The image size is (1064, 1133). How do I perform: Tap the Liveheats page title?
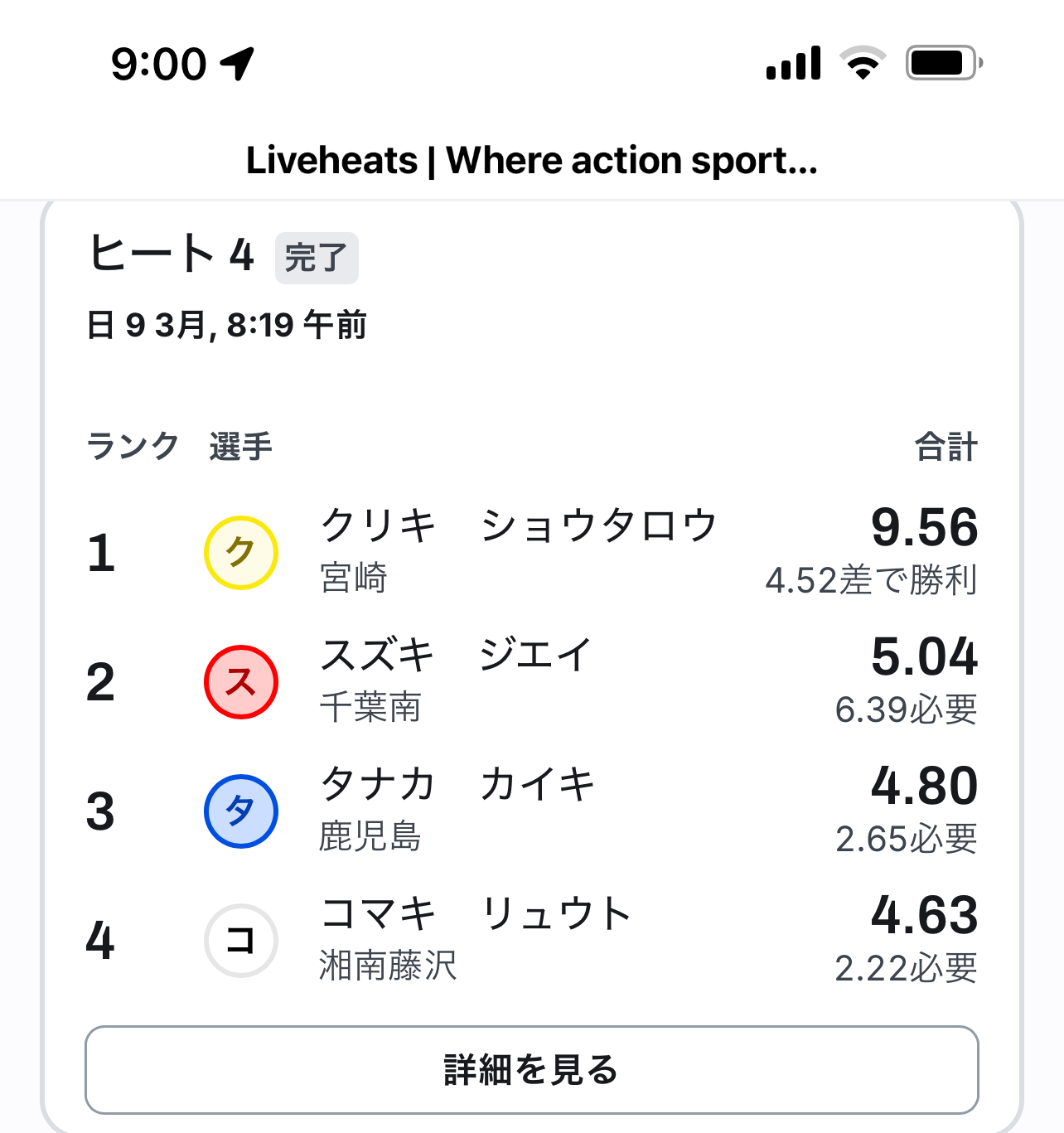coord(532,160)
